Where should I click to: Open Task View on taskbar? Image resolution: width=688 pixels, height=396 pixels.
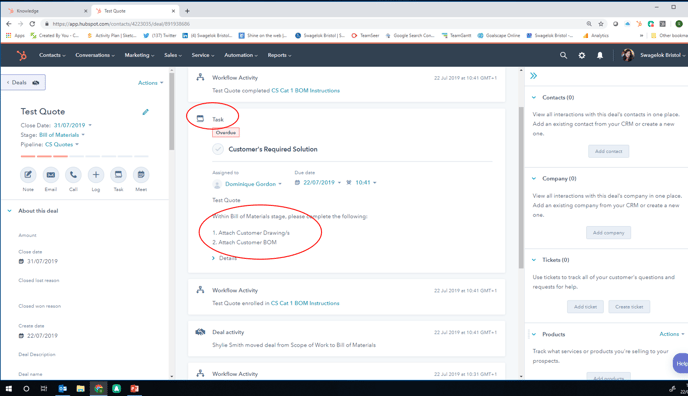pyautogui.click(x=44, y=389)
